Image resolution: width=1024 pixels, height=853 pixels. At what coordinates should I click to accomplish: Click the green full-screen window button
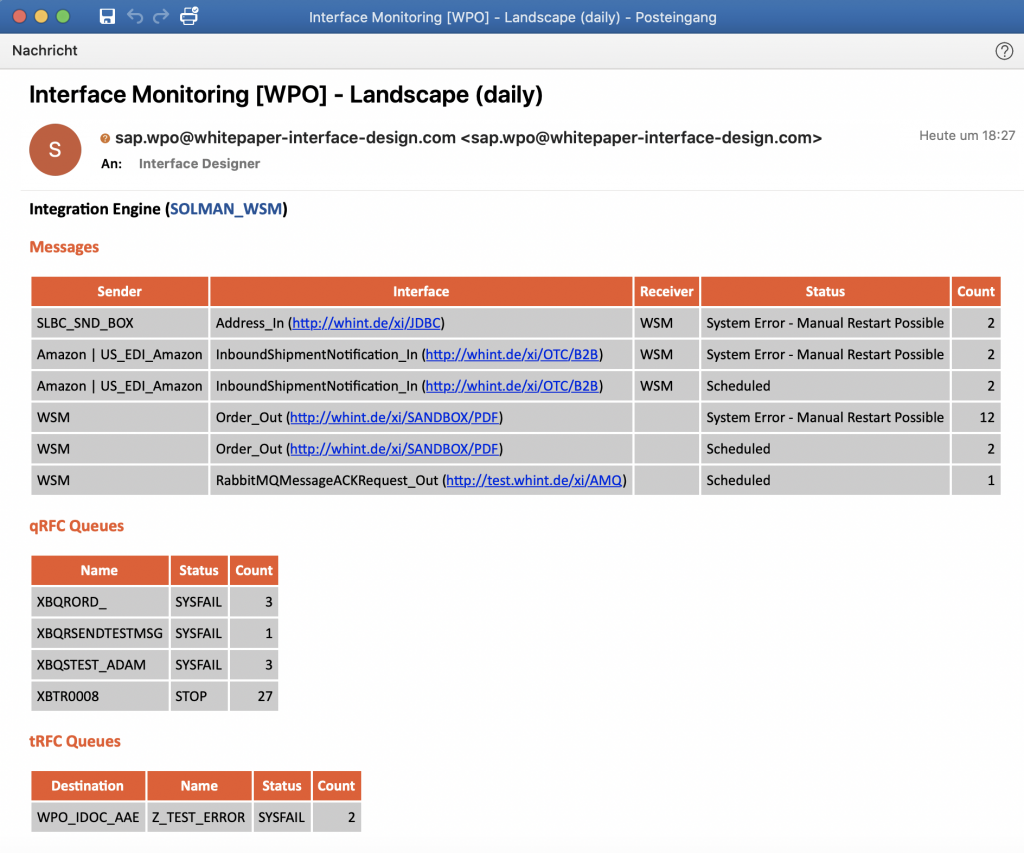tap(63, 17)
